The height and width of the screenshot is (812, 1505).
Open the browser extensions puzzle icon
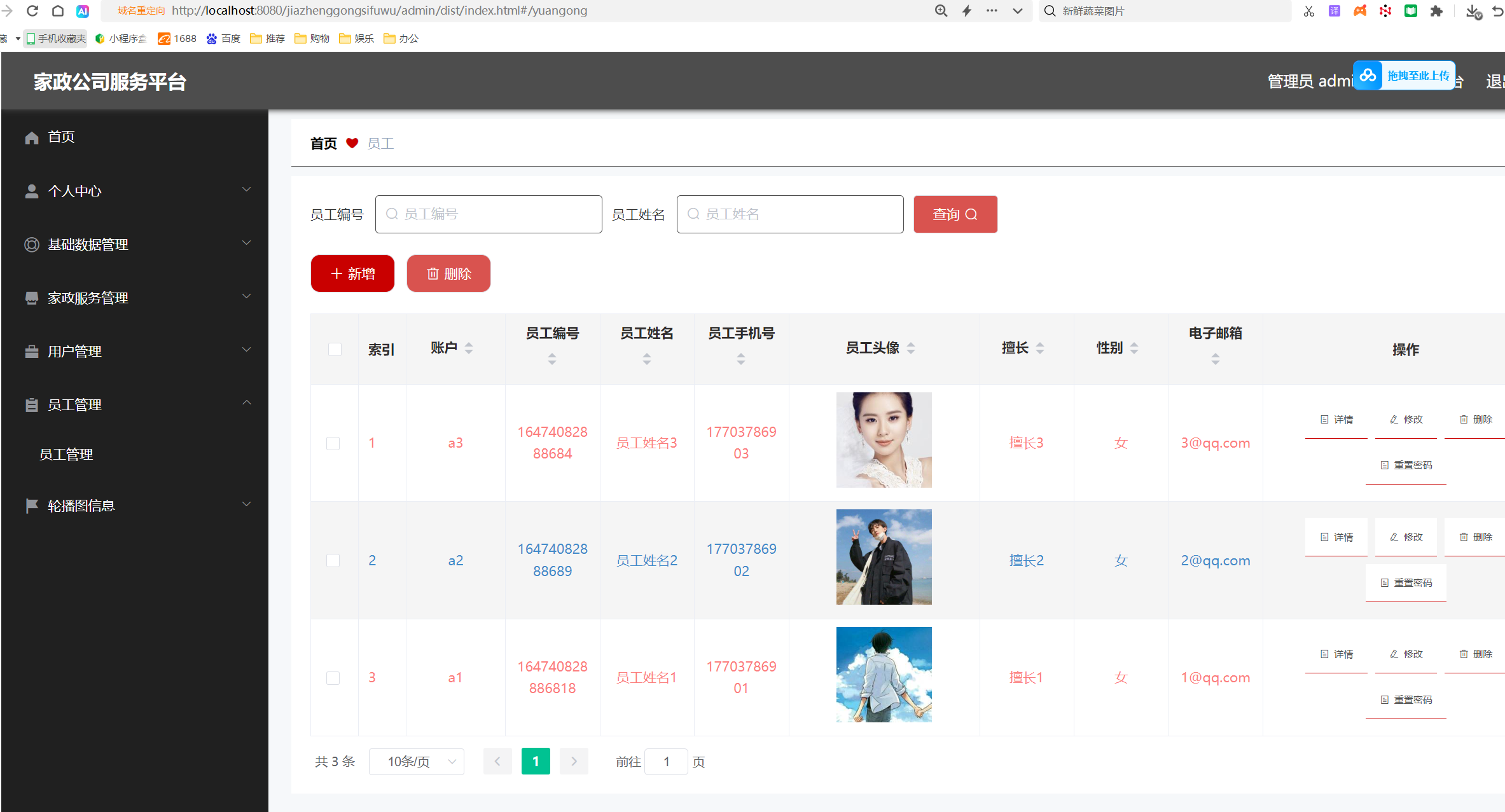(x=1436, y=11)
